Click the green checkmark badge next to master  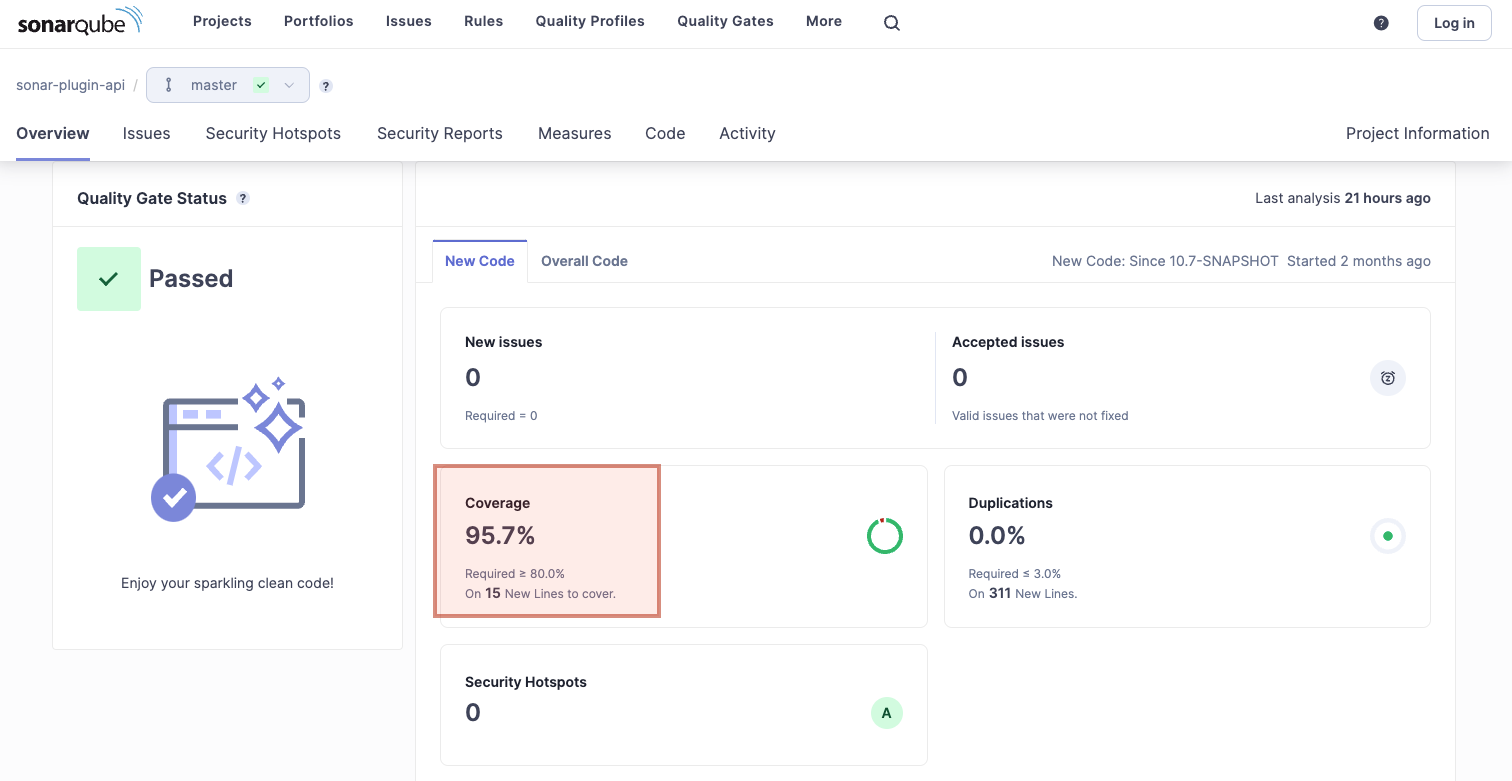point(260,85)
